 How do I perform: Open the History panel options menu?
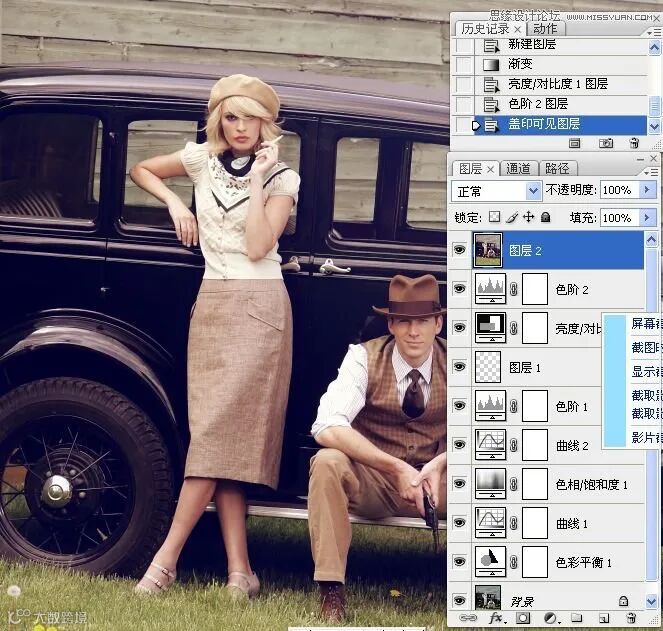click(654, 31)
